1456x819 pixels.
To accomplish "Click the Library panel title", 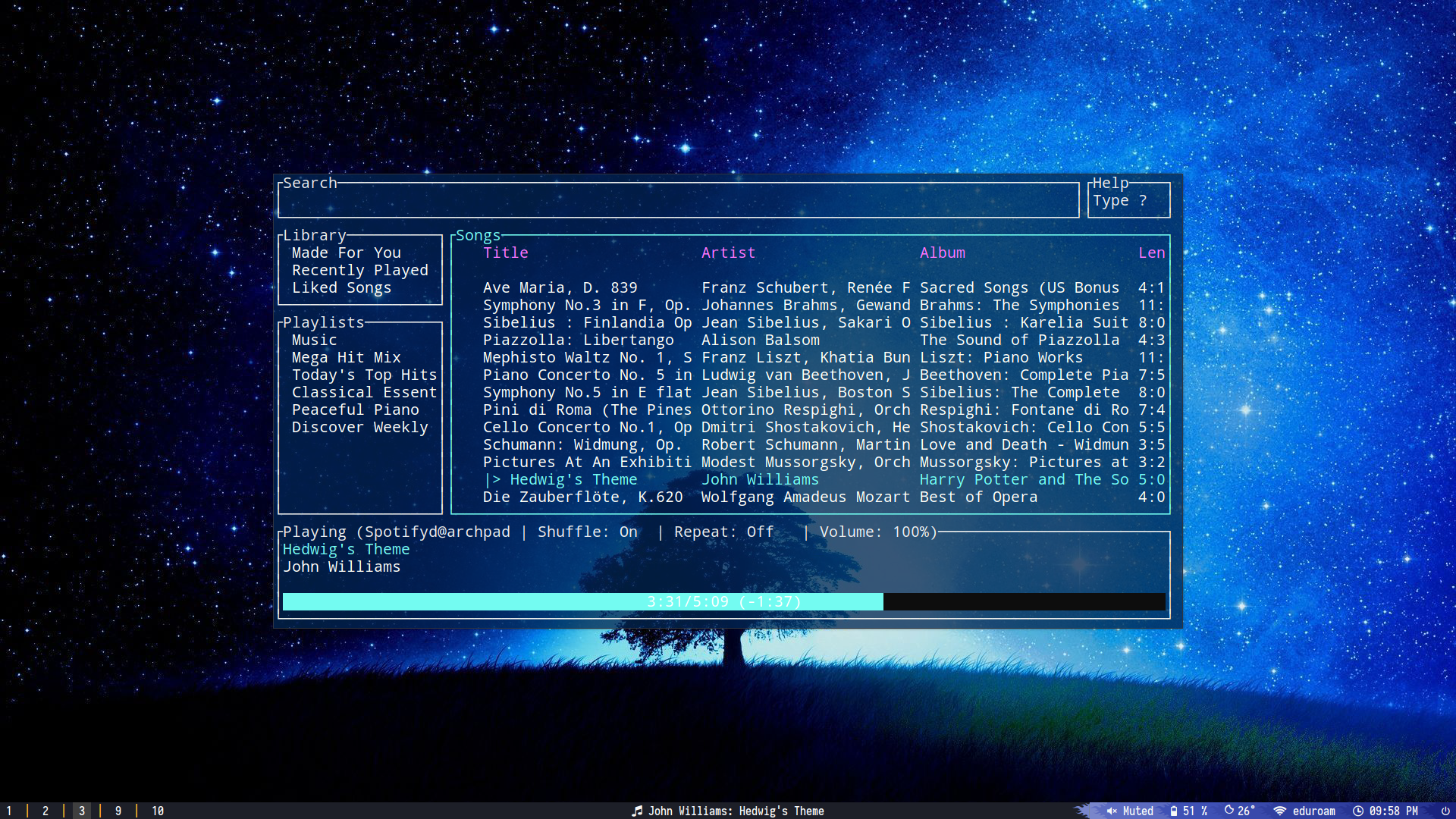I will (x=315, y=235).
